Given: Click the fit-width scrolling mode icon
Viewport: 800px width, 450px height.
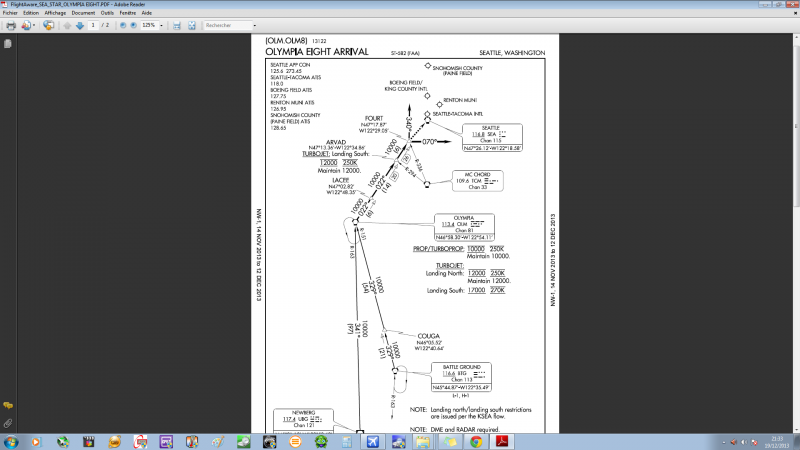Looking at the screenshot, I should pyautogui.click(x=176, y=25).
